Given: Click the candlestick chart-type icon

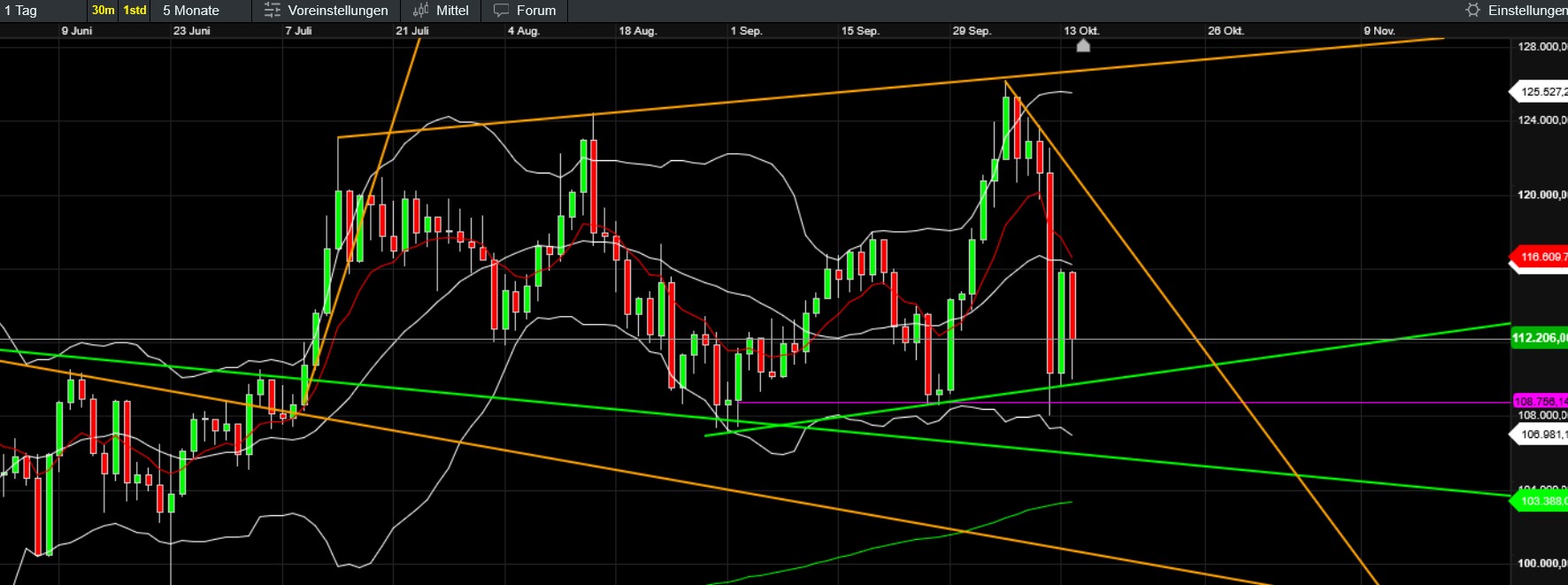Looking at the screenshot, I should coord(421,11).
